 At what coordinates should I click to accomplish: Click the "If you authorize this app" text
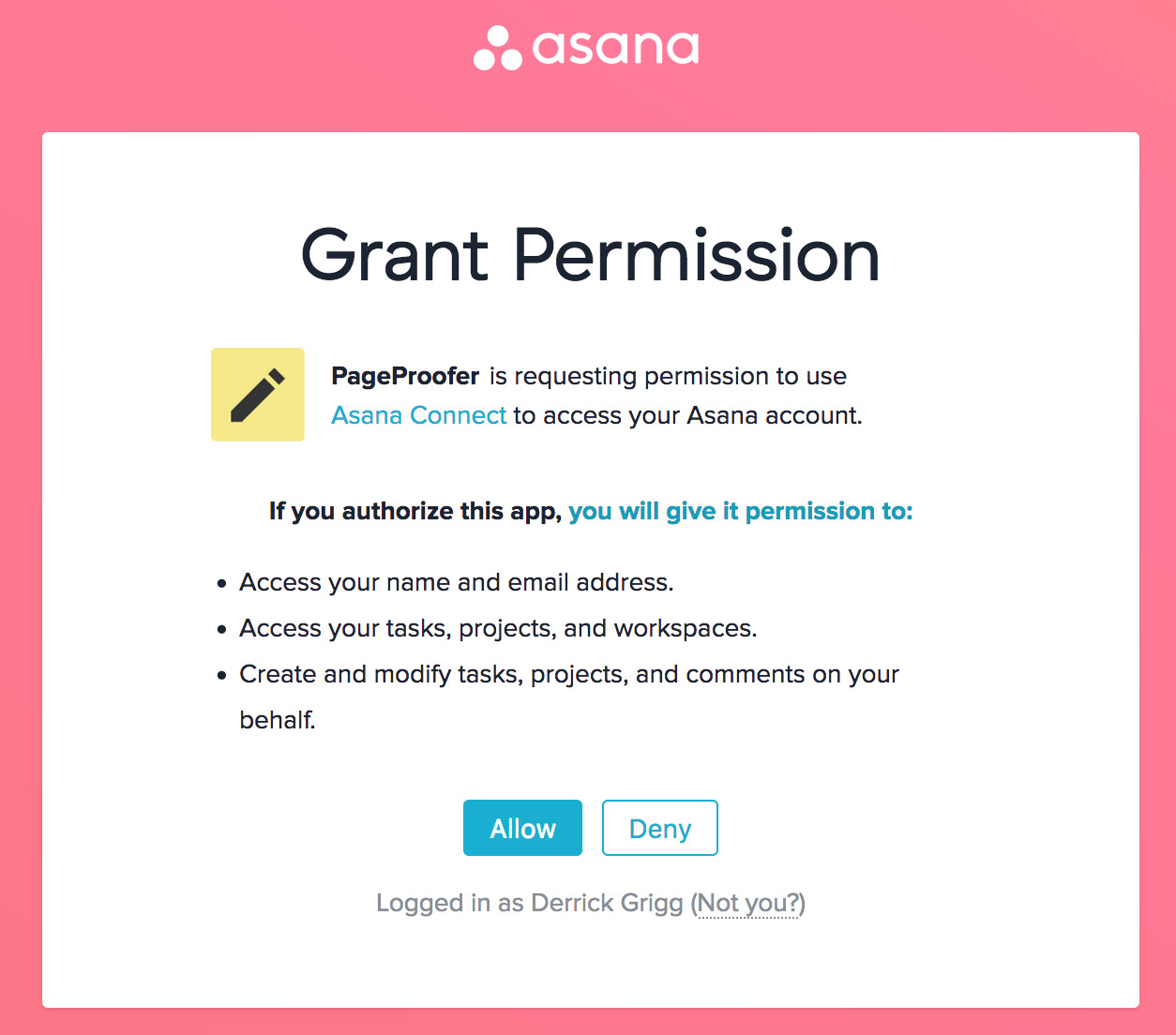click(415, 511)
